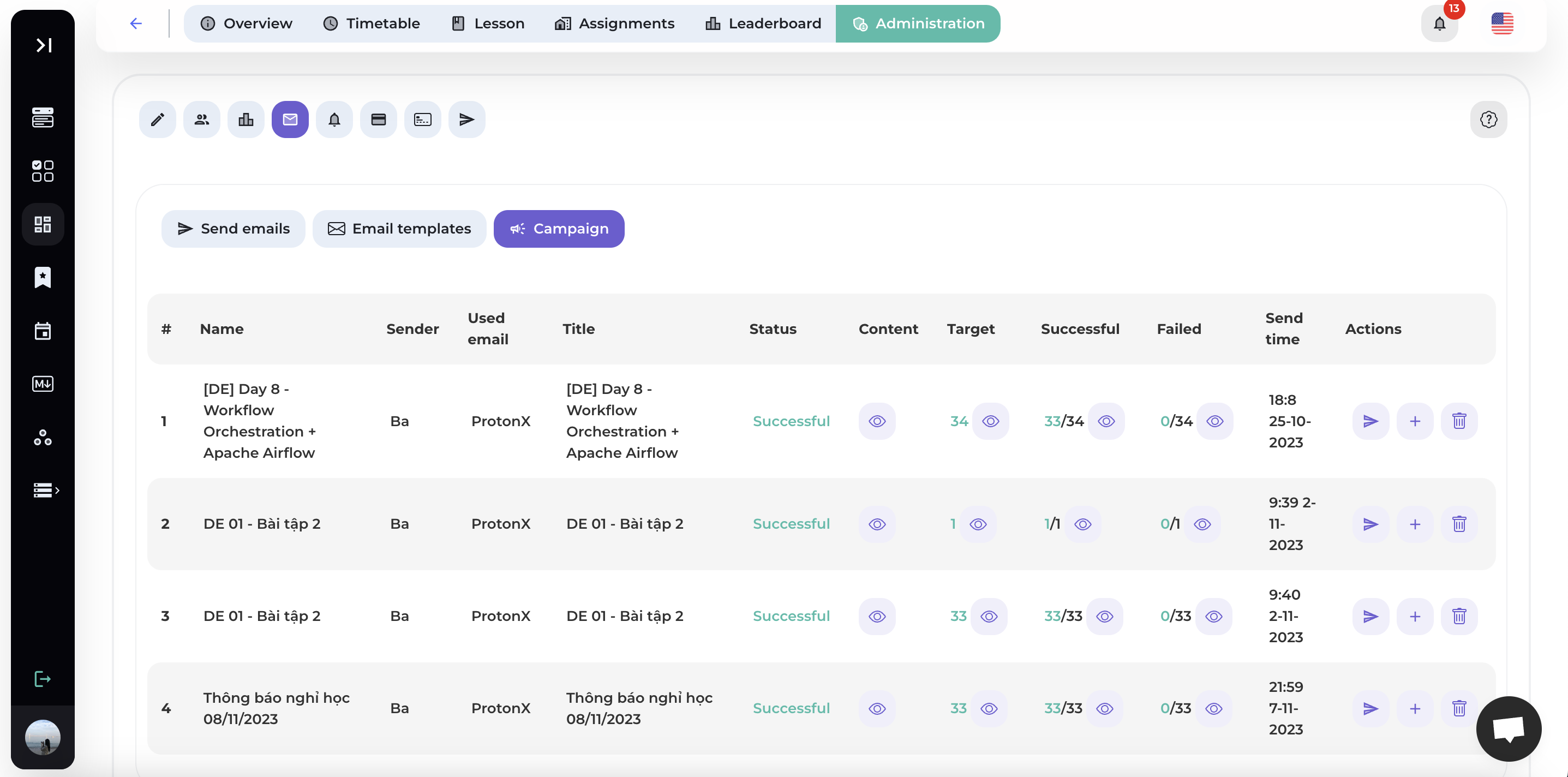View content of Thông báo nghỉ học campaign

pos(877,708)
